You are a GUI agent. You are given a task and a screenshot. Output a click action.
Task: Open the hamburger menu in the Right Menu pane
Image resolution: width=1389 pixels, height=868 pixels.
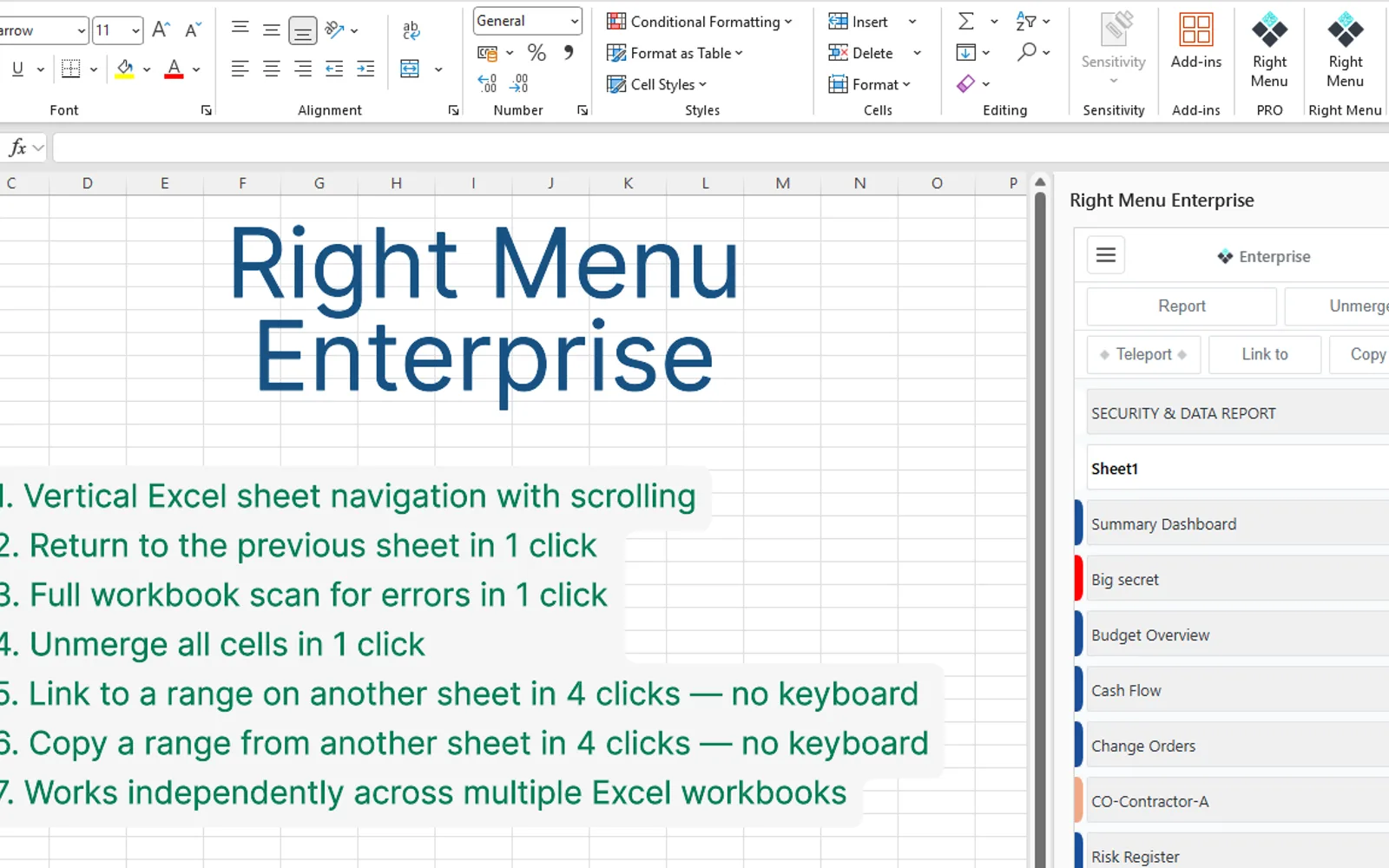click(1106, 255)
